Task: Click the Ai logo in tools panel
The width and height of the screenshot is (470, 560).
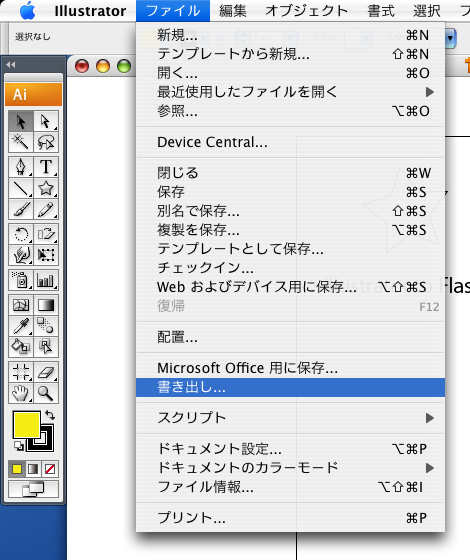Action: click(x=34, y=94)
